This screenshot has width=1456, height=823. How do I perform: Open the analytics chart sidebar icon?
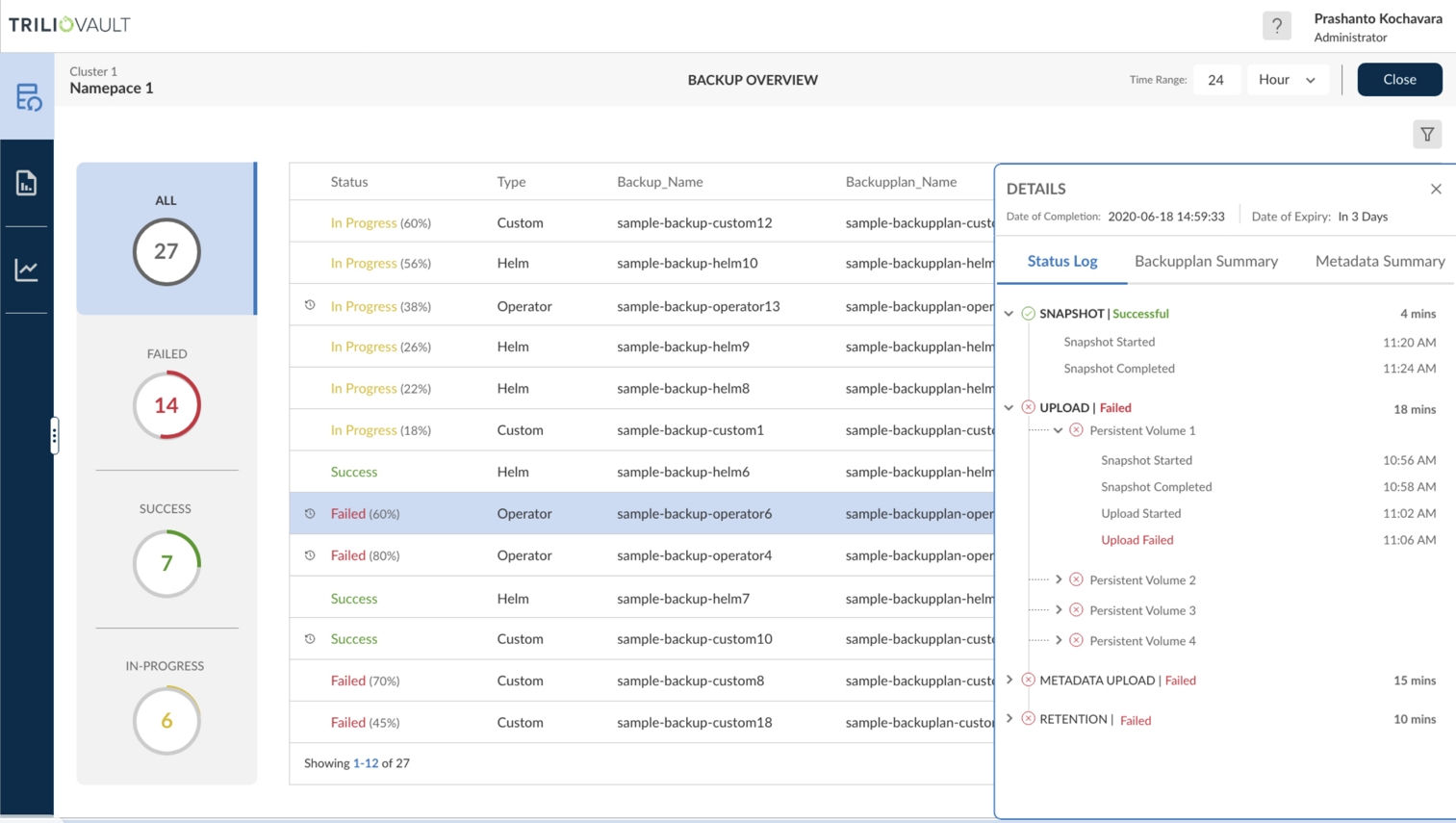pos(27,270)
